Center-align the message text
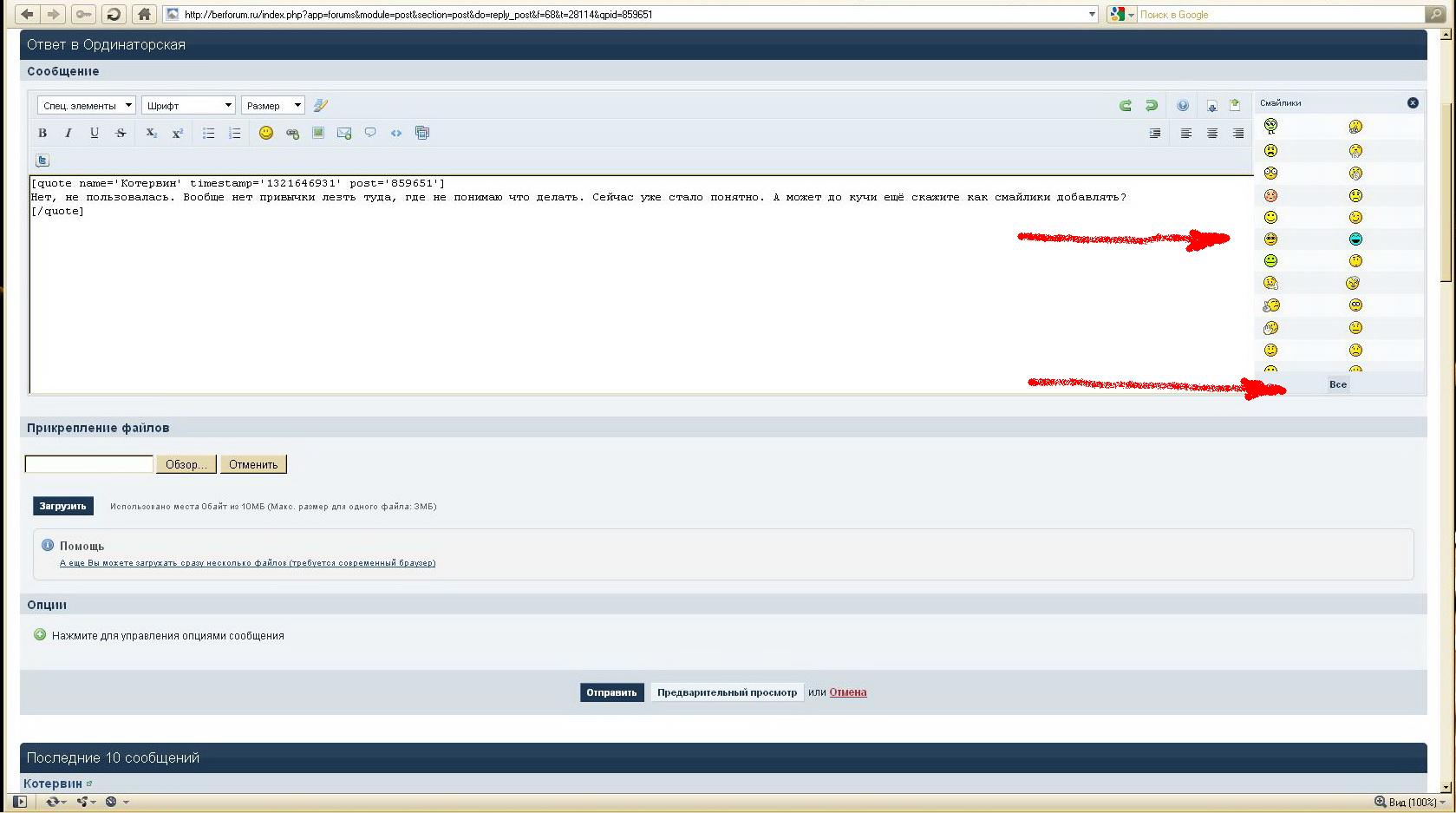This screenshot has height=813, width=1456. [1211, 133]
